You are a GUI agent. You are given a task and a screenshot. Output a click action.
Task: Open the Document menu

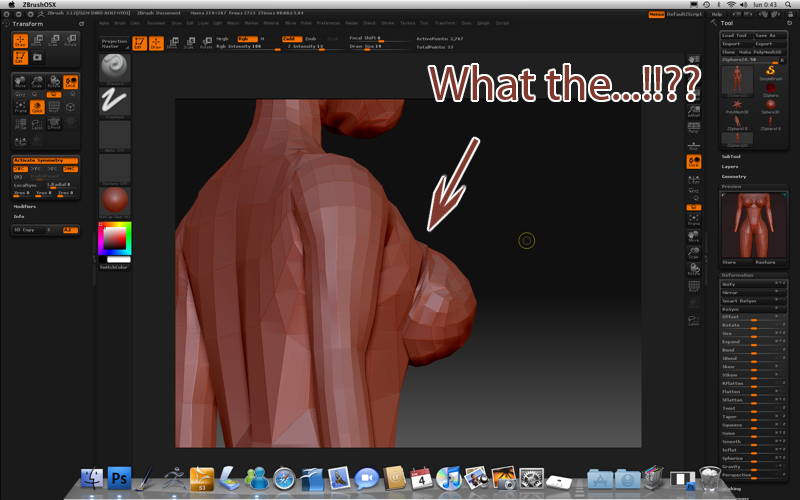tap(156, 23)
